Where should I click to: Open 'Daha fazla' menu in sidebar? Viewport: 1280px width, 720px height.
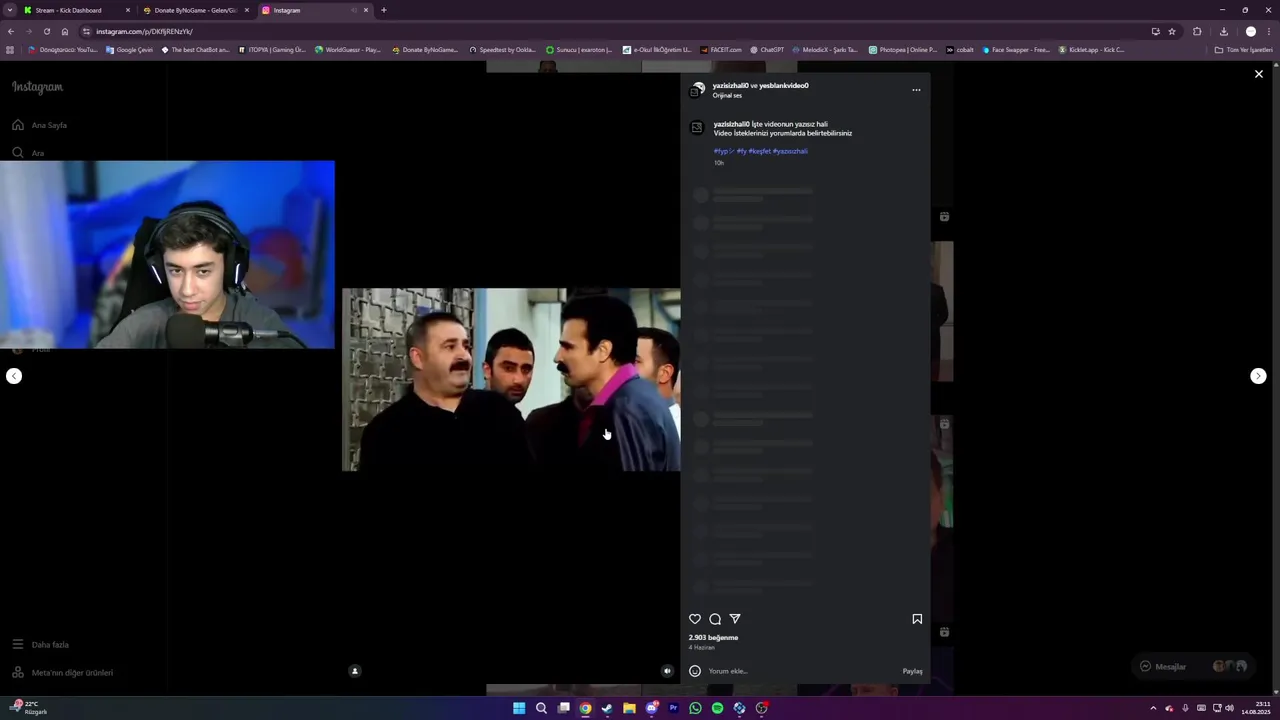(x=41, y=645)
